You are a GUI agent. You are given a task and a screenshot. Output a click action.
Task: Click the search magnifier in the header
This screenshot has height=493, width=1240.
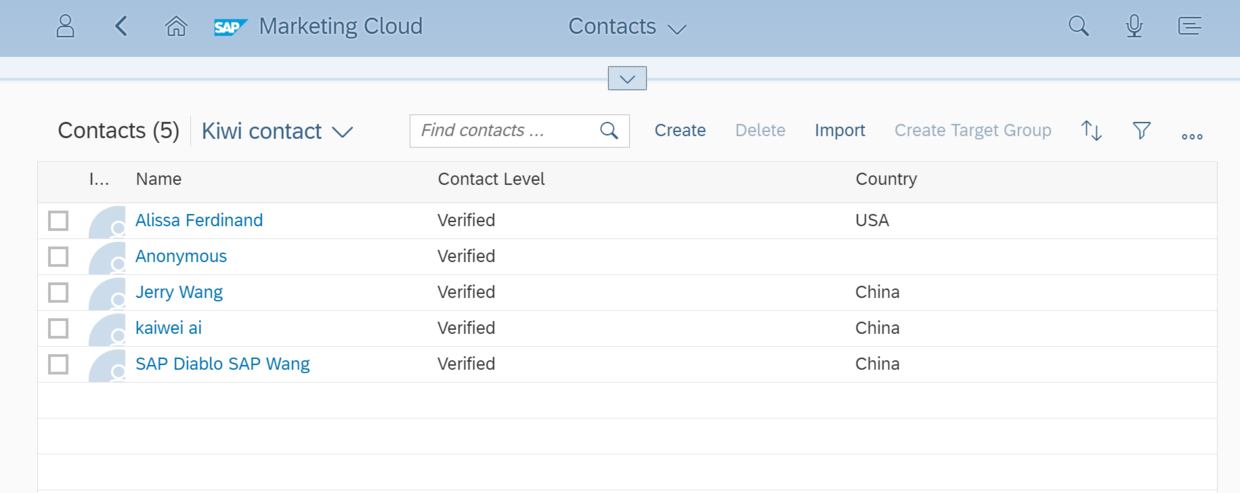pyautogui.click(x=1078, y=27)
